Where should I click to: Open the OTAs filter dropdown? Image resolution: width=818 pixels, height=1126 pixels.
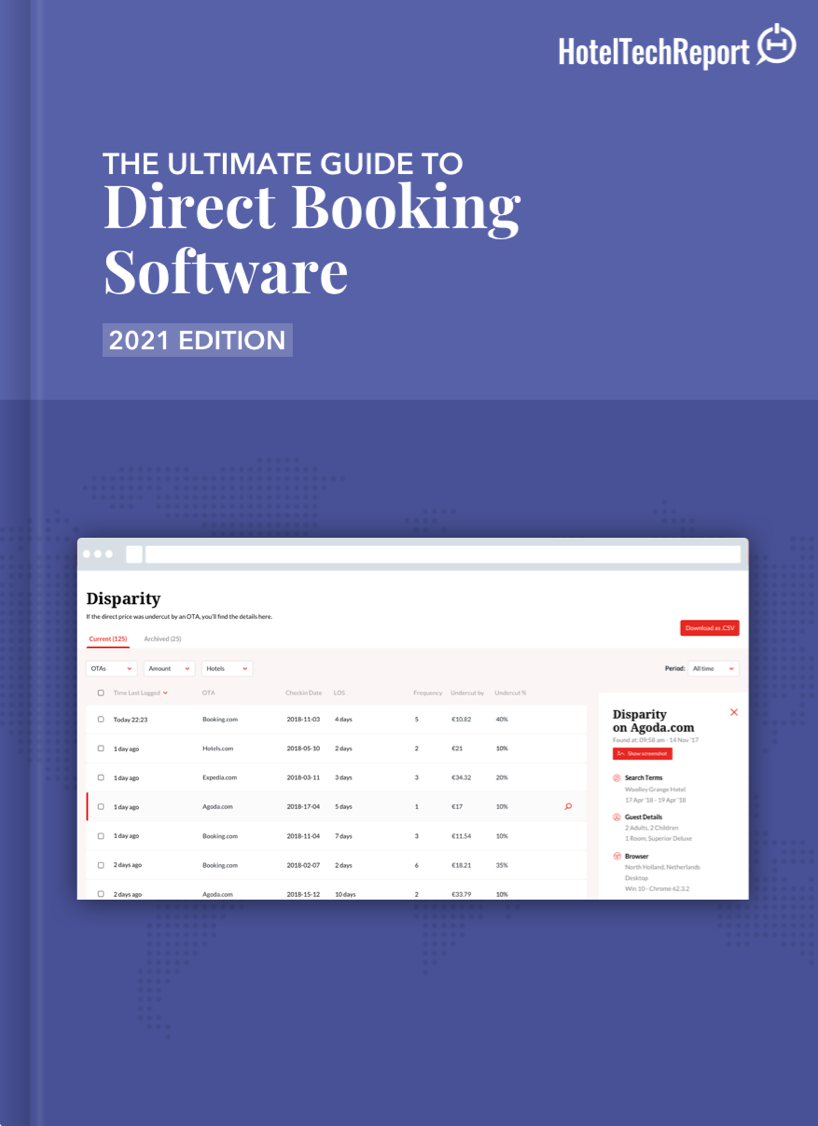point(111,669)
